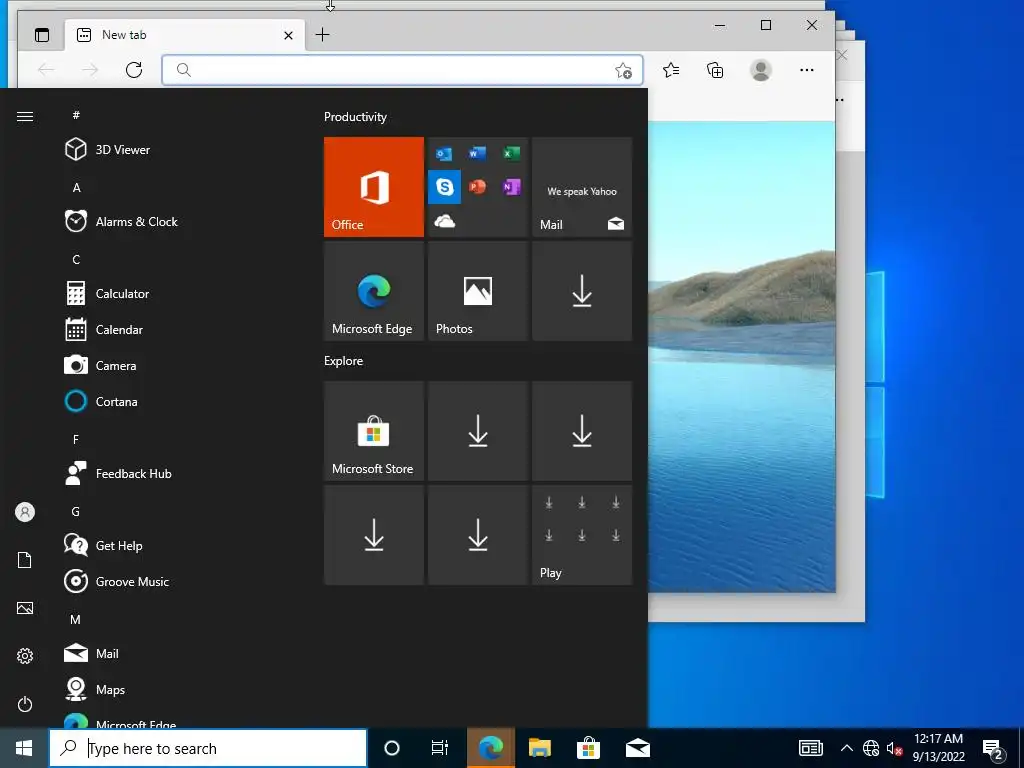Open OneNote in the Office apps tile
1024x768 pixels.
[x=511, y=187]
